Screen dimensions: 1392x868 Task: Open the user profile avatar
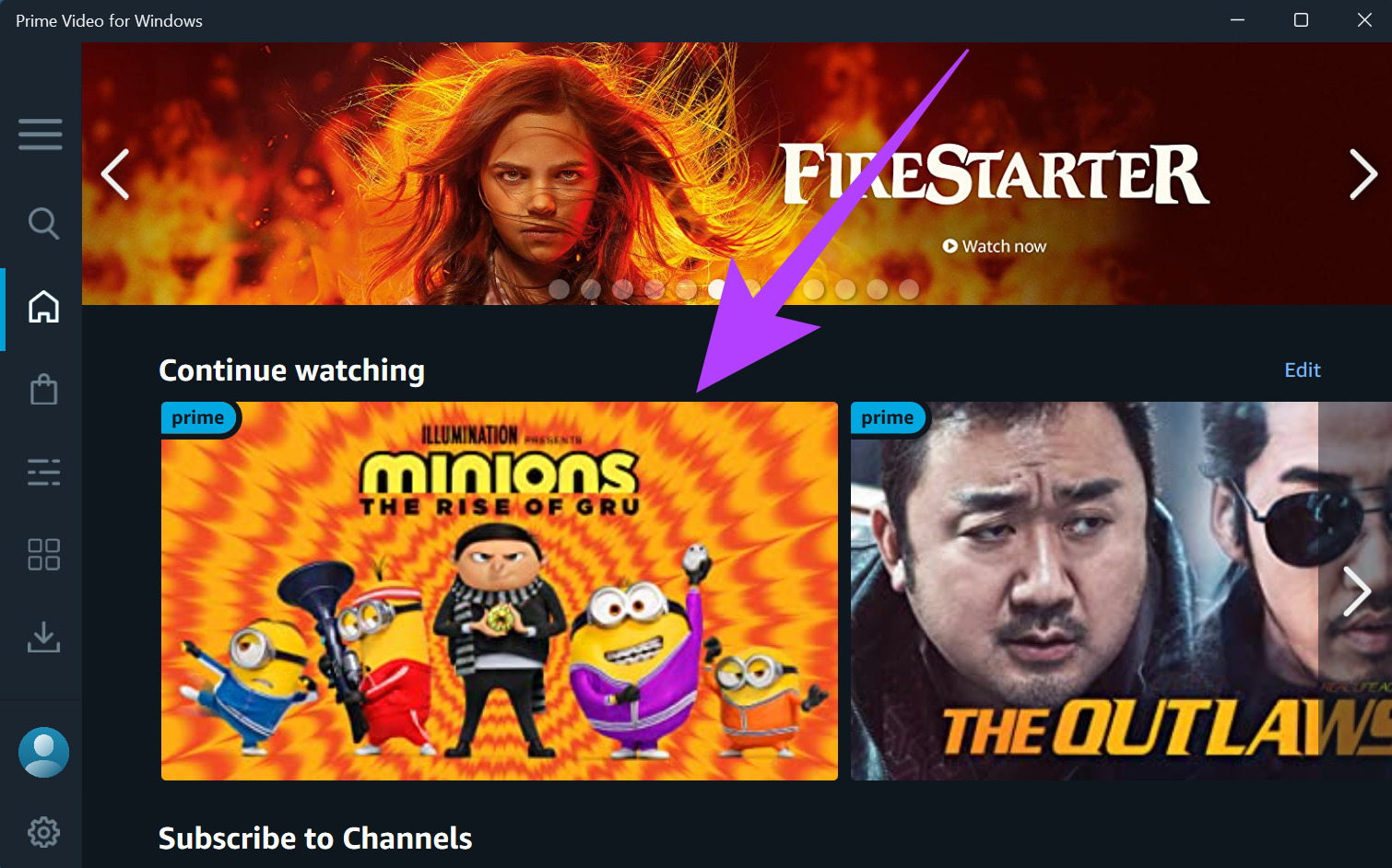tap(43, 752)
